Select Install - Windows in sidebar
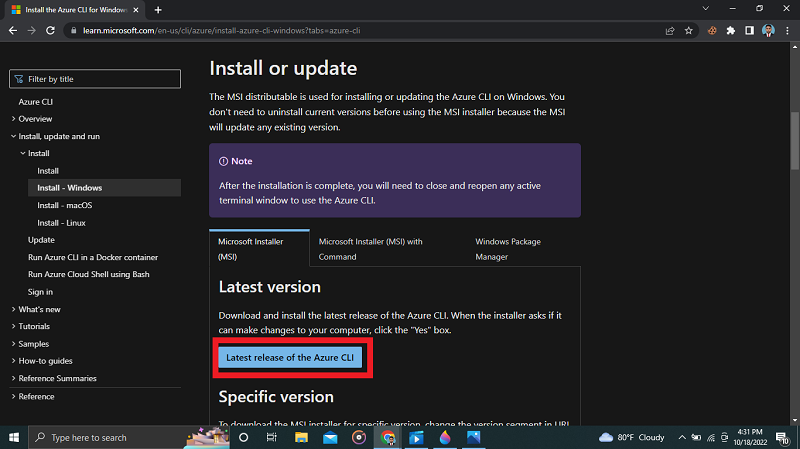Viewport: 800px width, 449px height. coord(104,188)
